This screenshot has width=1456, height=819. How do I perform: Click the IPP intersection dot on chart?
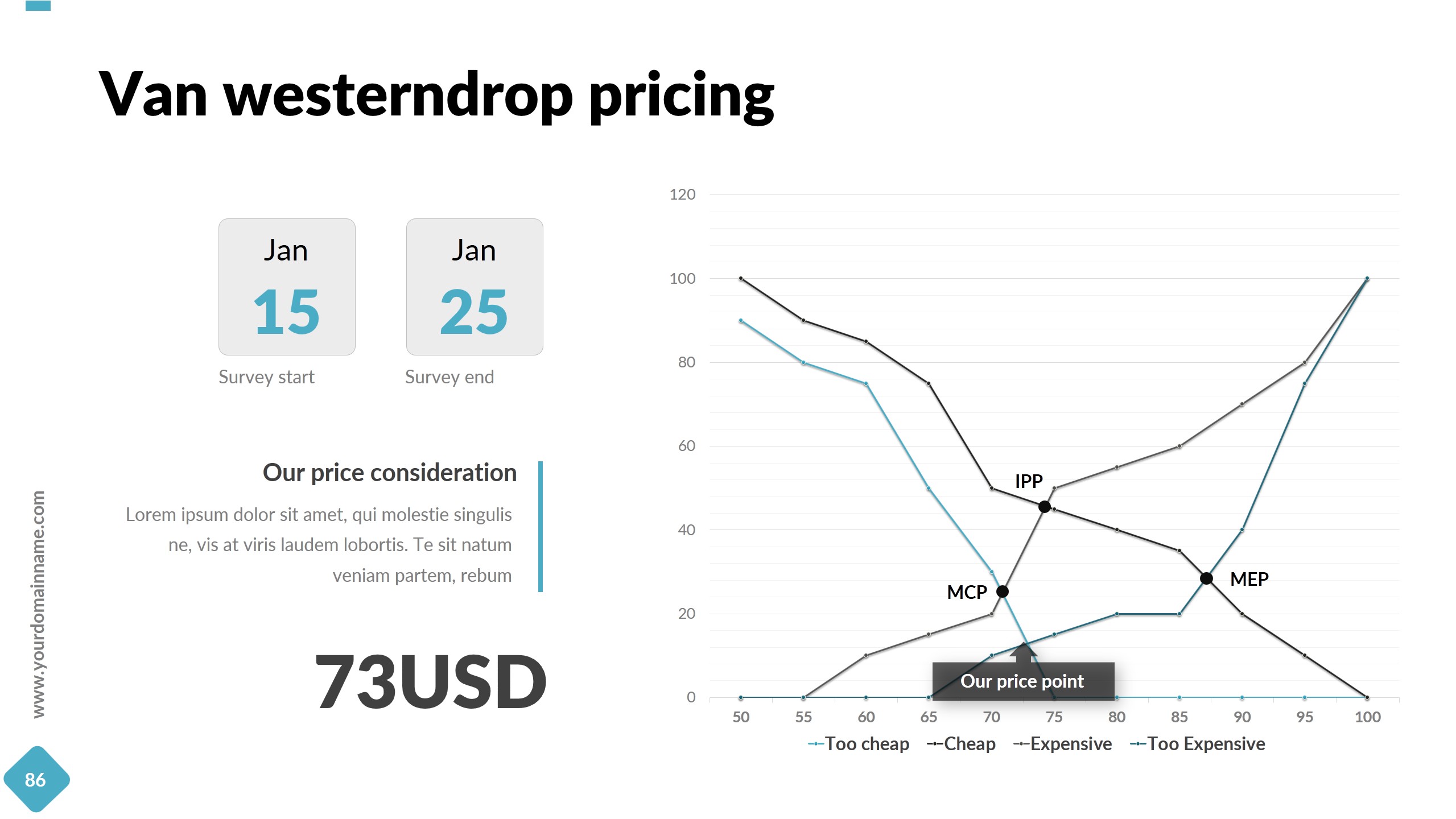[1044, 507]
